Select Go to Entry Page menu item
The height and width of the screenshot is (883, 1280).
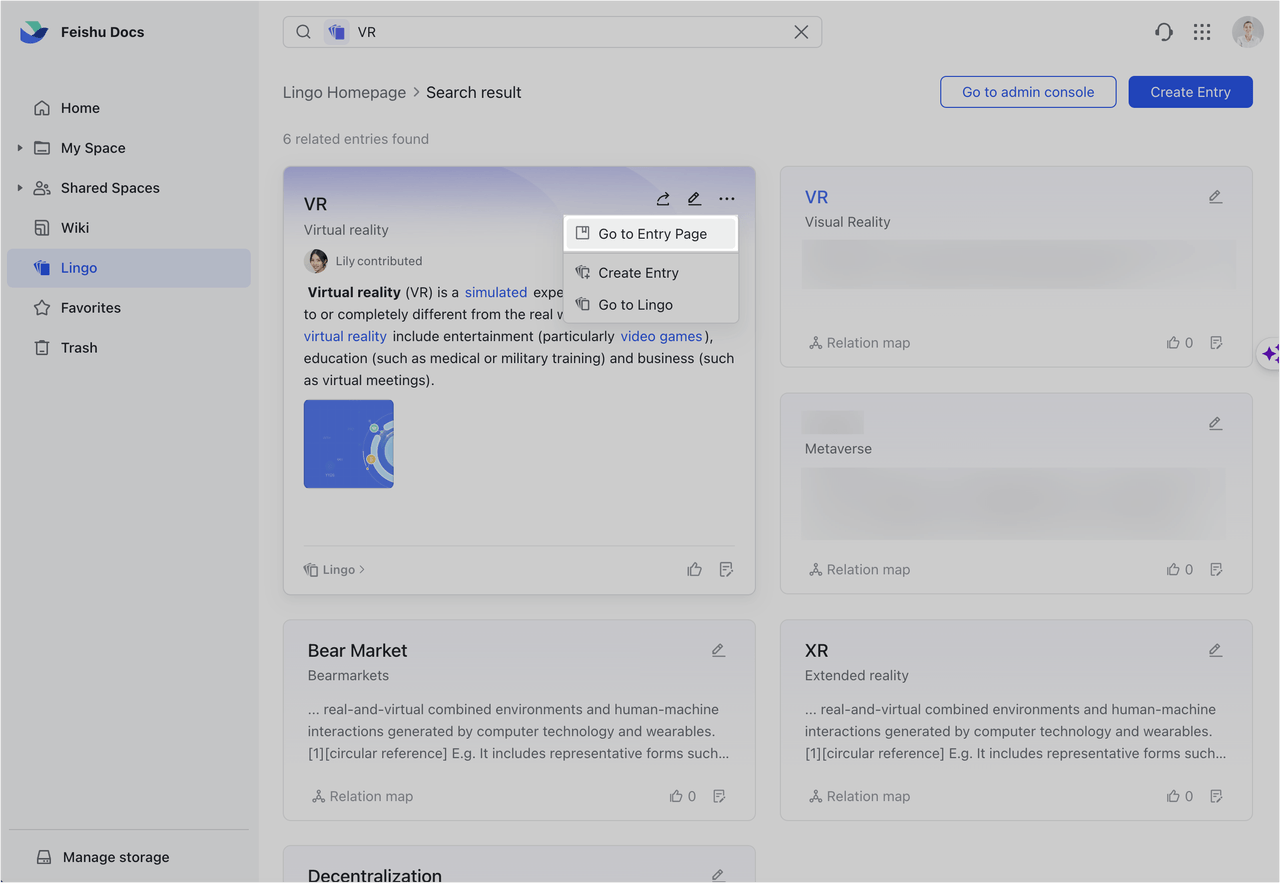click(651, 234)
